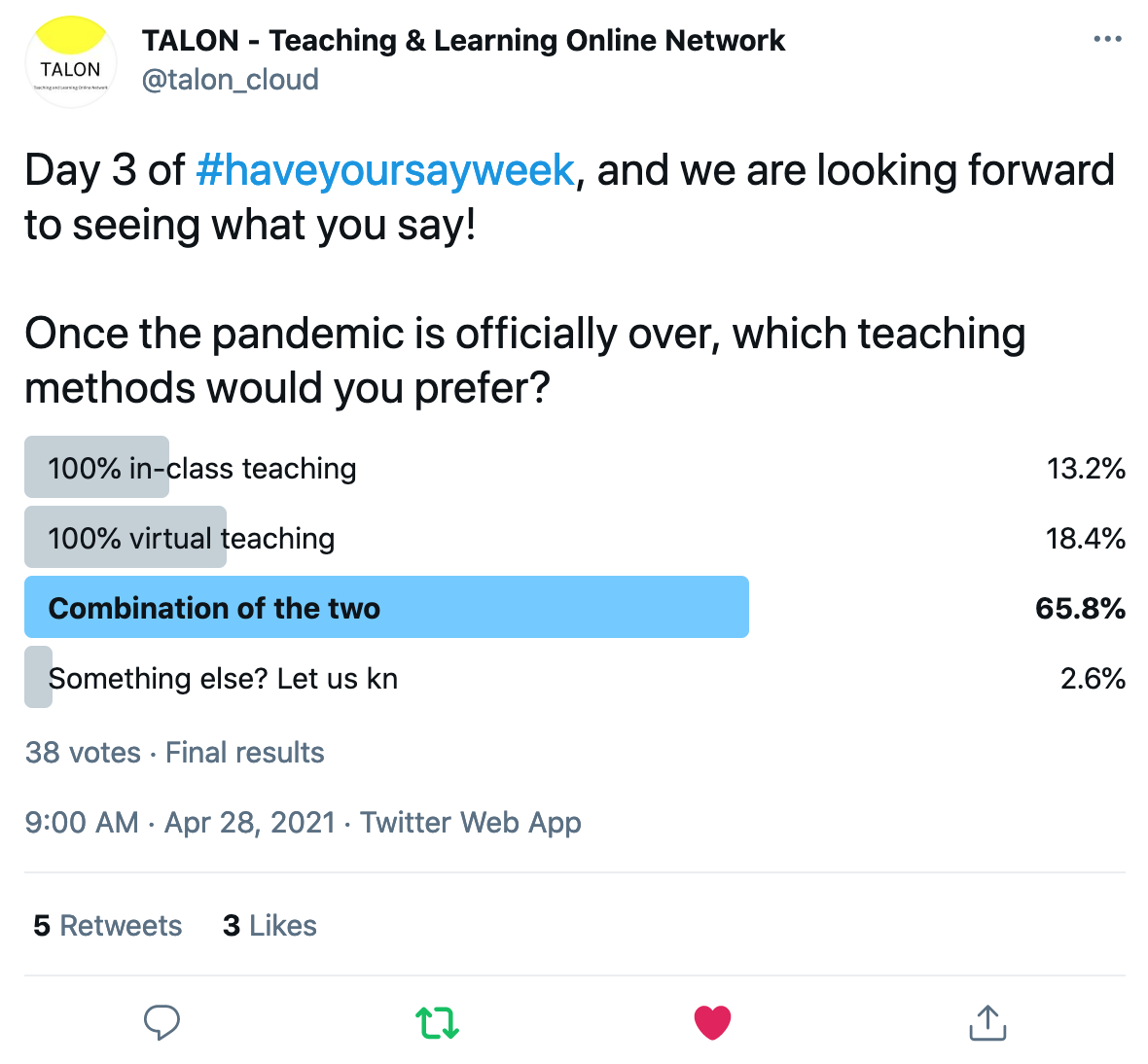Click the 65.8% result percentage
The height and width of the screenshot is (1064, 1148).
(1080, 608)
